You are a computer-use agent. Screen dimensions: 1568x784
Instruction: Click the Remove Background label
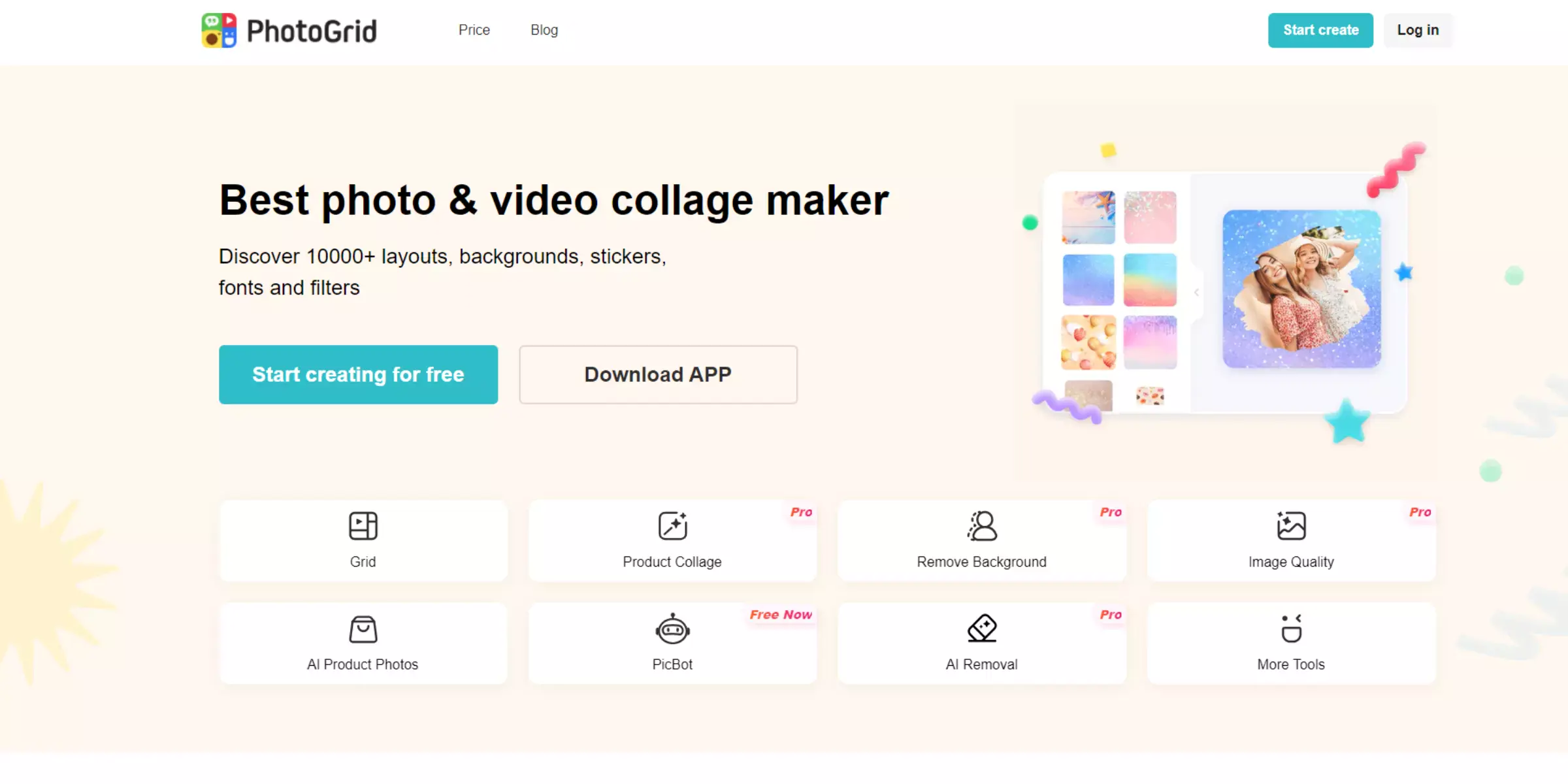981,562
